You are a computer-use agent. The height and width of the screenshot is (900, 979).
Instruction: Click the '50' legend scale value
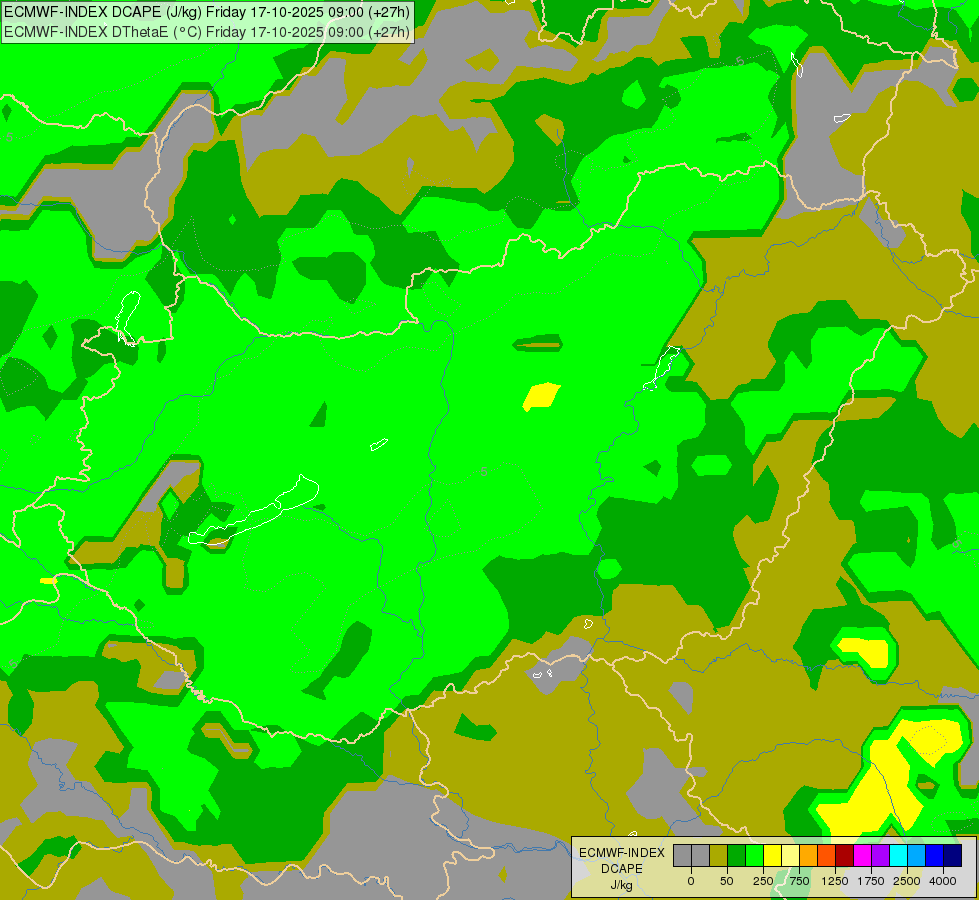[x=727, y=881]
